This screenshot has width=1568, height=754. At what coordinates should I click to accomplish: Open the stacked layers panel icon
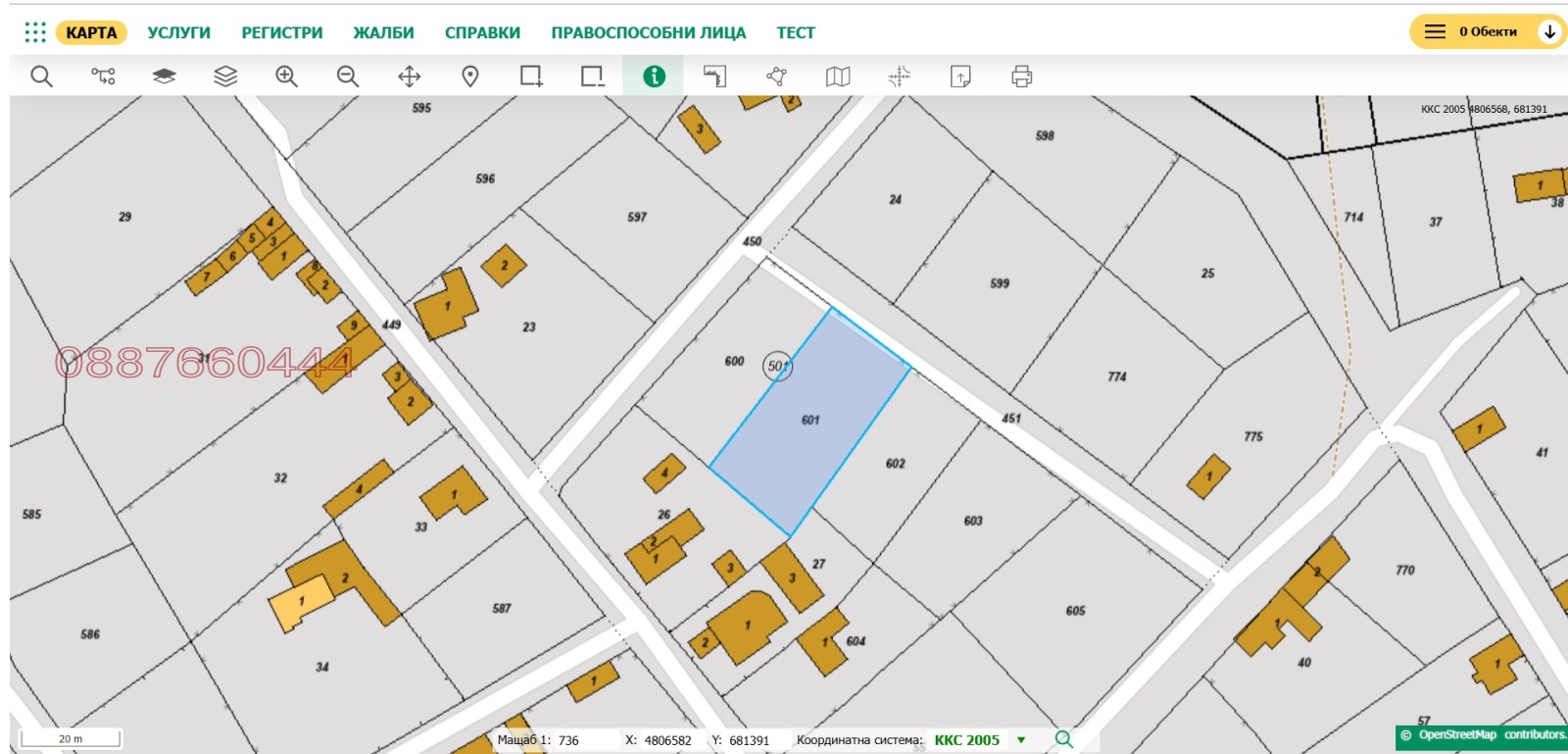coord(225,76)
